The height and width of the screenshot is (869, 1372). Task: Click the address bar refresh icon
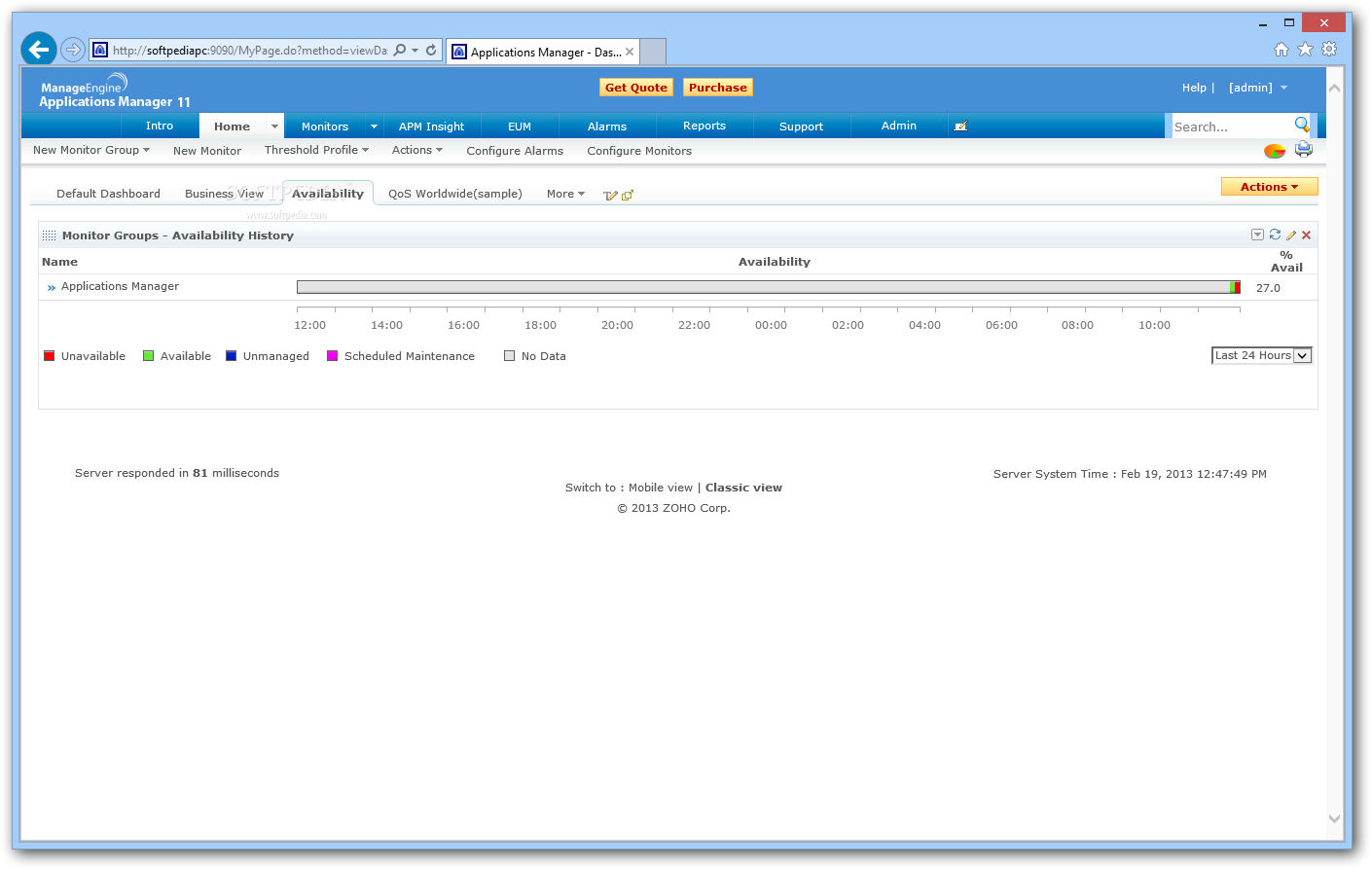pyautogui.click(x=431, y=50)
